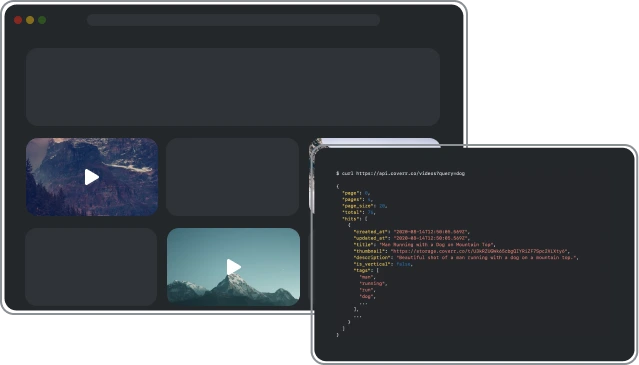Image resolution: width=639 pixels, height=365 pixels.
Task: Click the "tags" array opening line
Action: [366, 270]
